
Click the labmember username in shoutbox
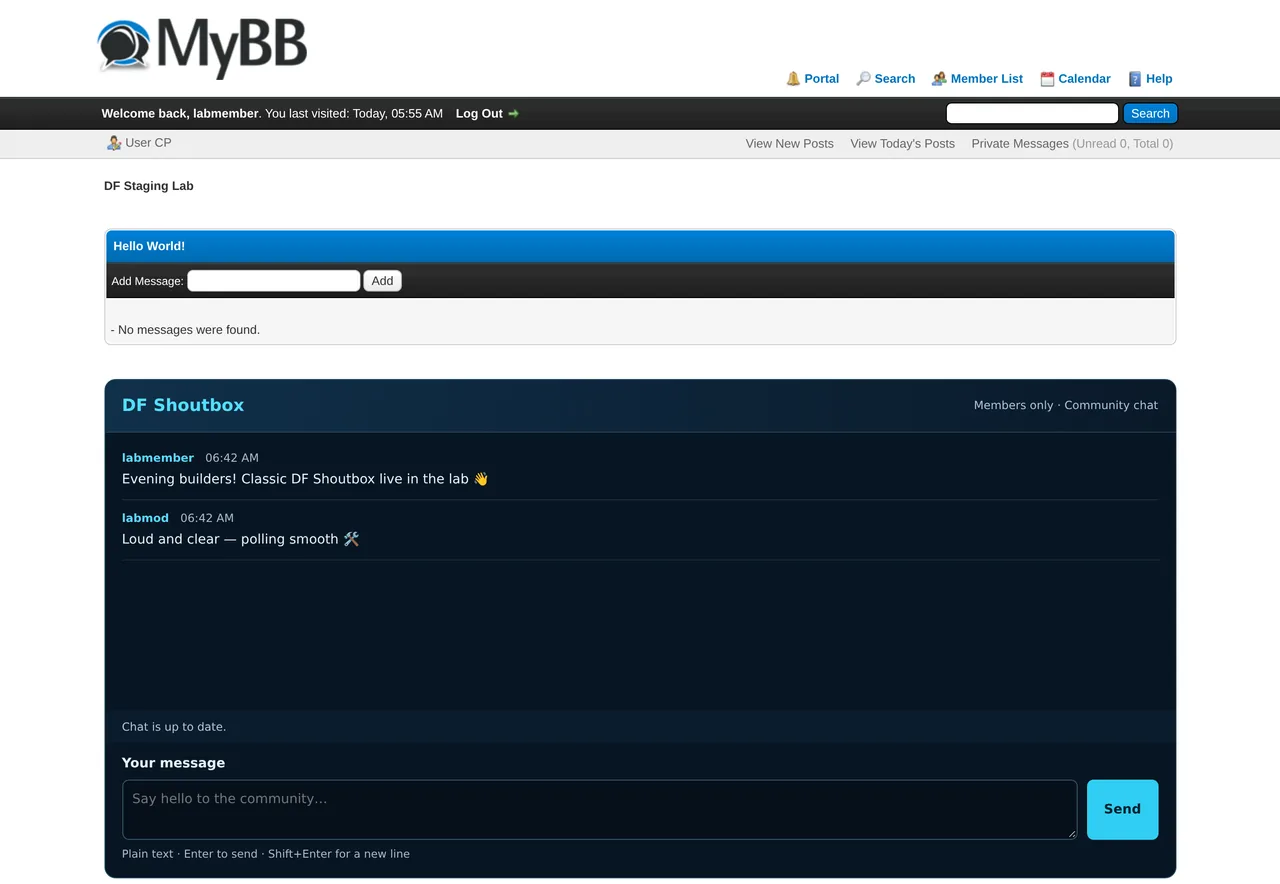pyautogui.click(x=158, y=458)
